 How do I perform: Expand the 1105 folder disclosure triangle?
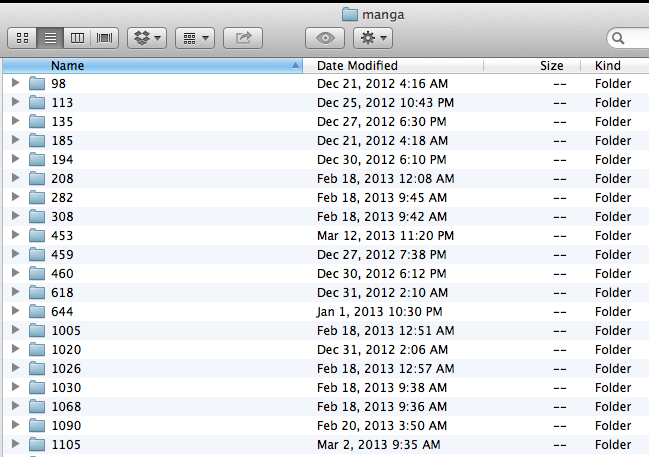[x=15, y=444]
